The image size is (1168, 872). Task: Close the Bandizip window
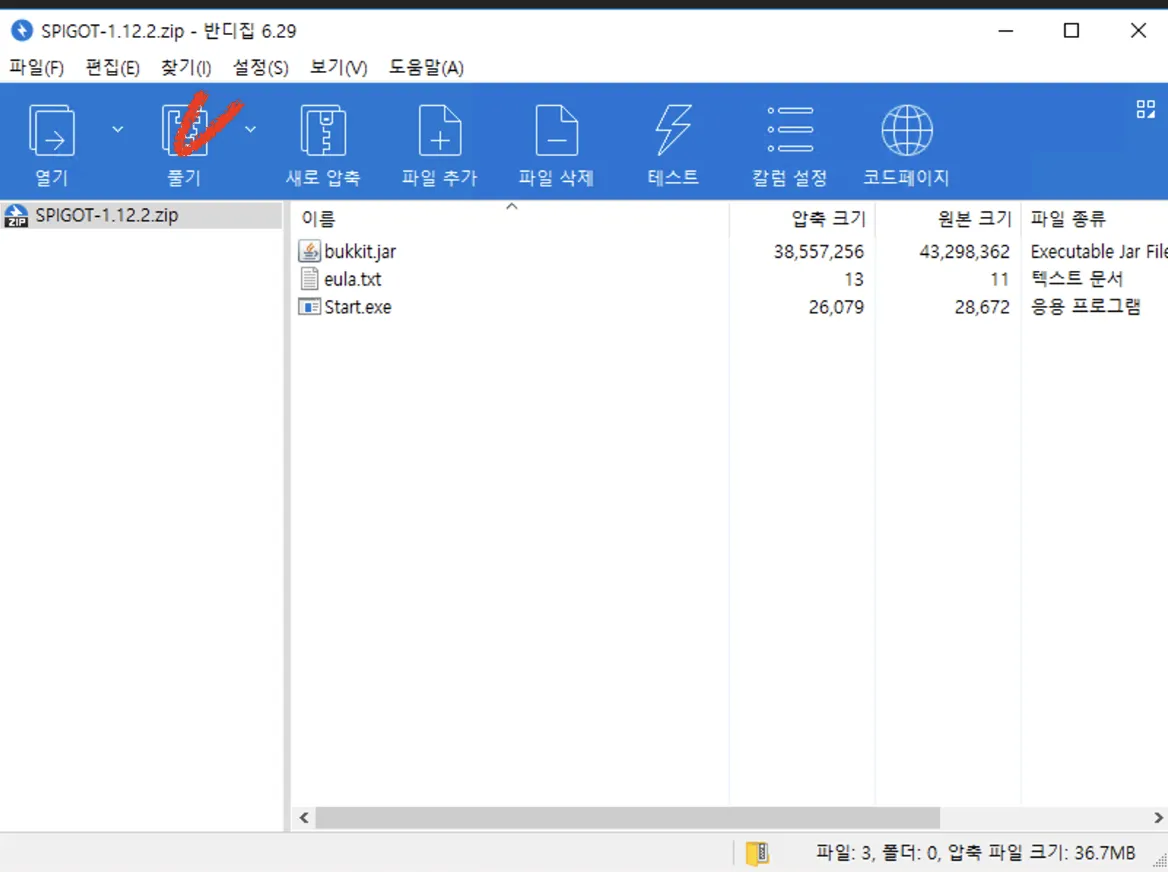click(1138, 31)
